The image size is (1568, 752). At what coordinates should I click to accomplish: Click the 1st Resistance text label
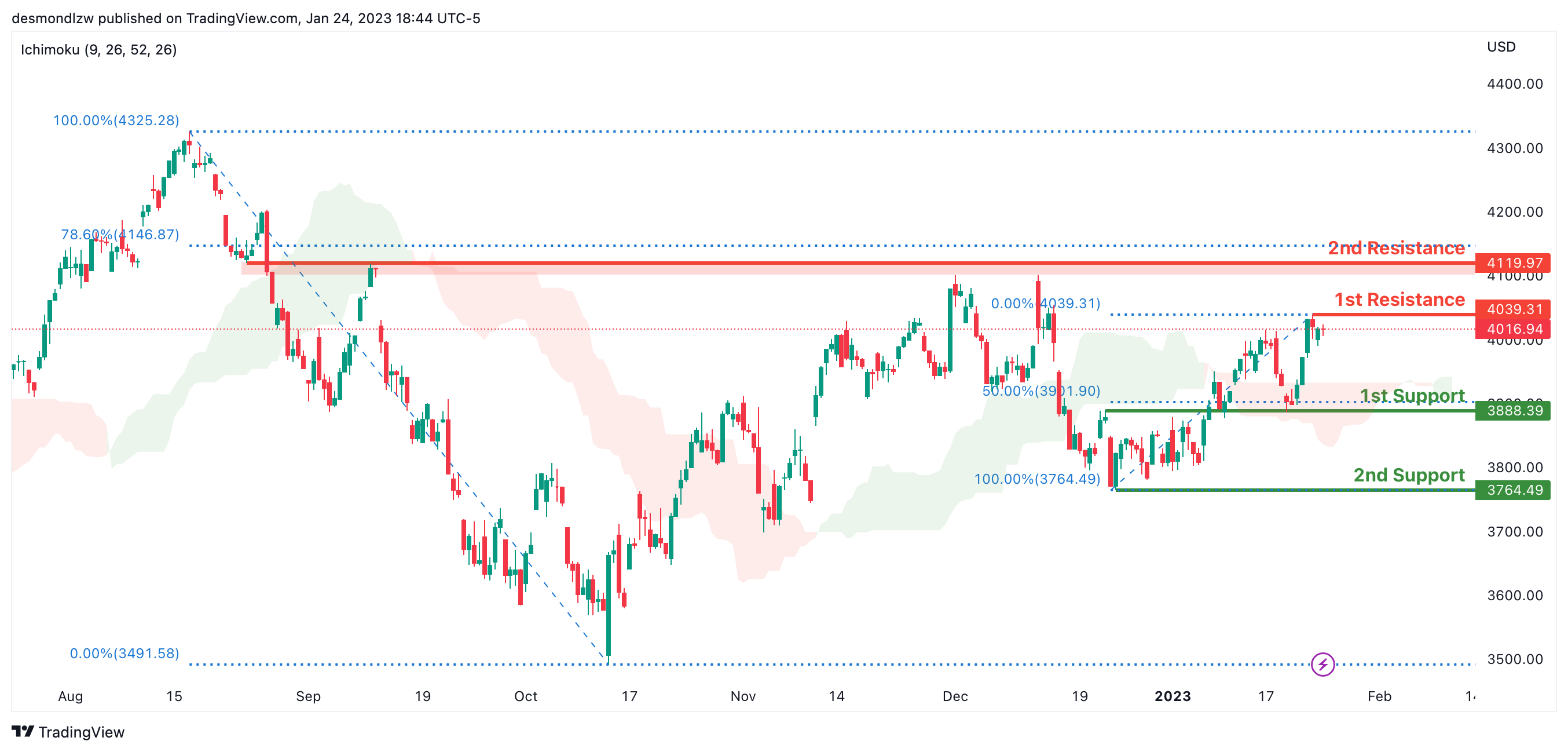[1399, 299]
